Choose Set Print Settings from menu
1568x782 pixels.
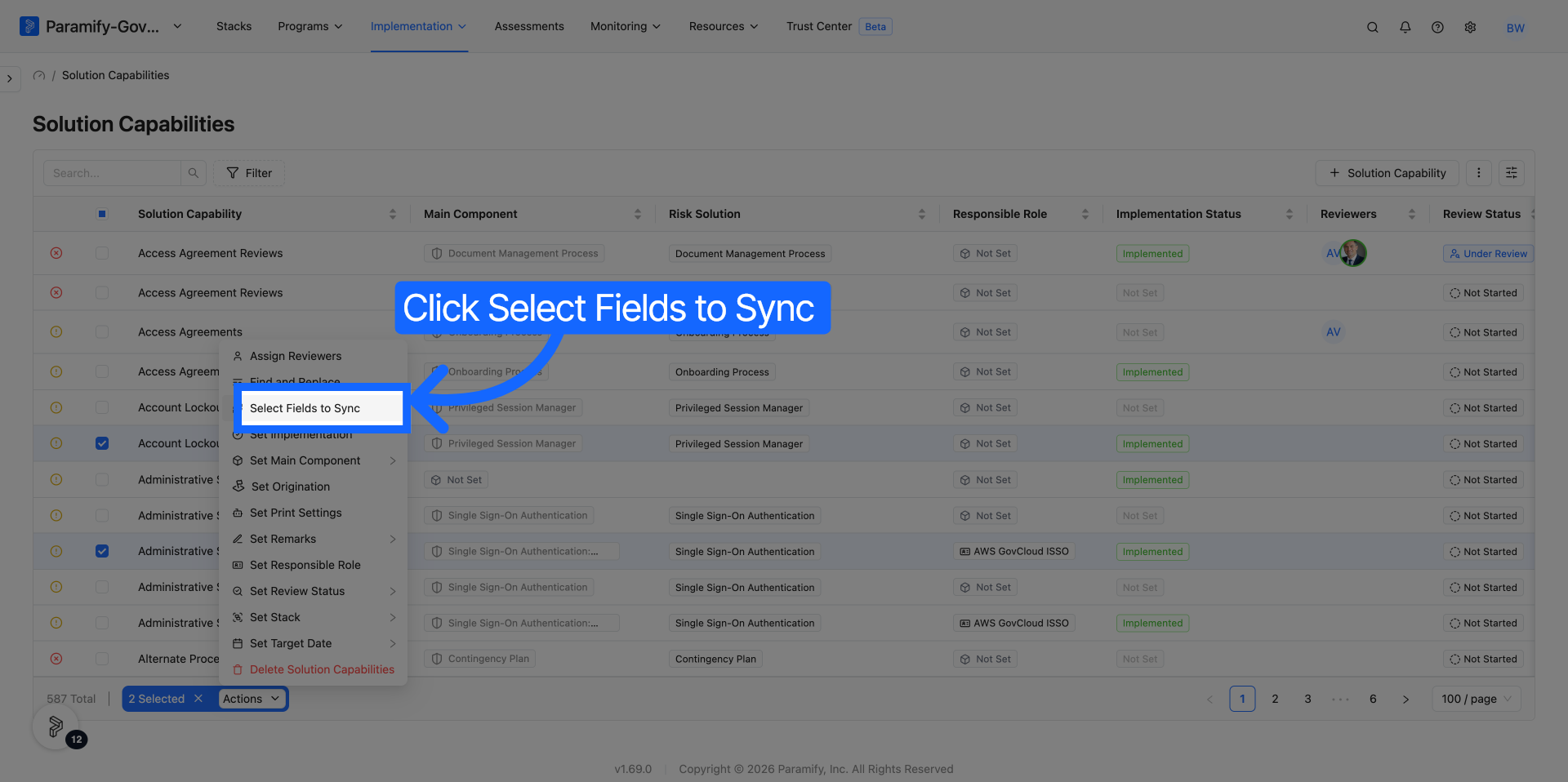click(x=314, y=513)
